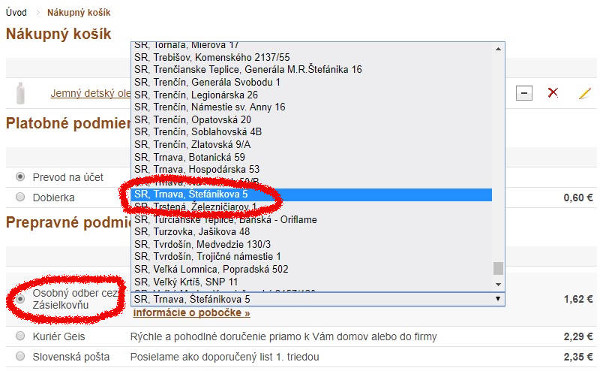Select Osobný odber cez Zásielkovňu radio
Screen dimensions: 600x371
point(20,299)
